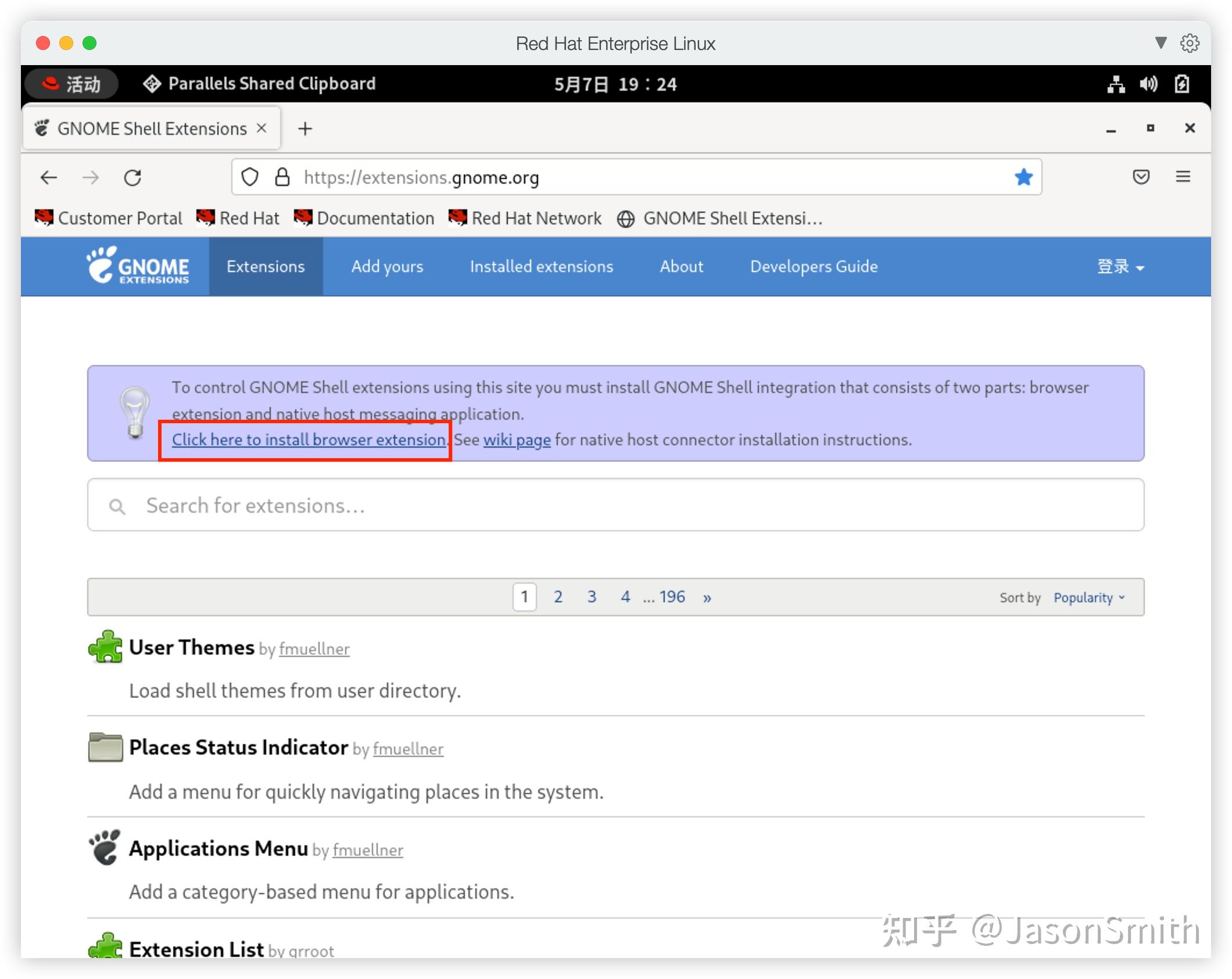Image resolution: width=1232 pixels, height=979 pixels.
Task: Open the Pocket save icon
Action: click(x=1141, y=177)
